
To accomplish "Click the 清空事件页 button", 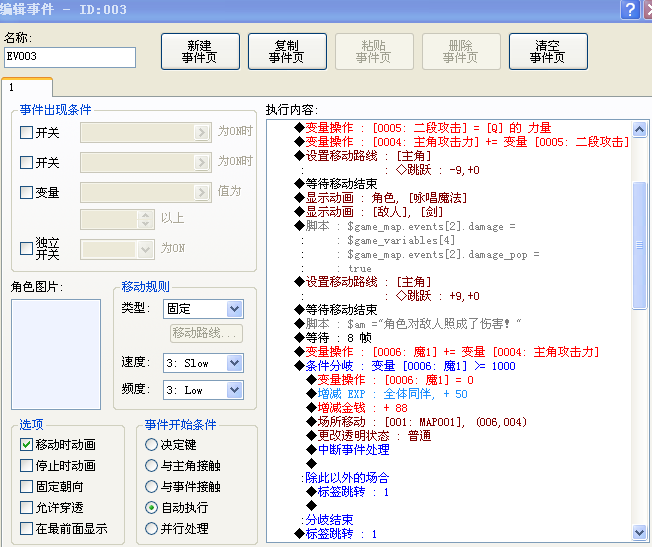I will coord(548,51).
